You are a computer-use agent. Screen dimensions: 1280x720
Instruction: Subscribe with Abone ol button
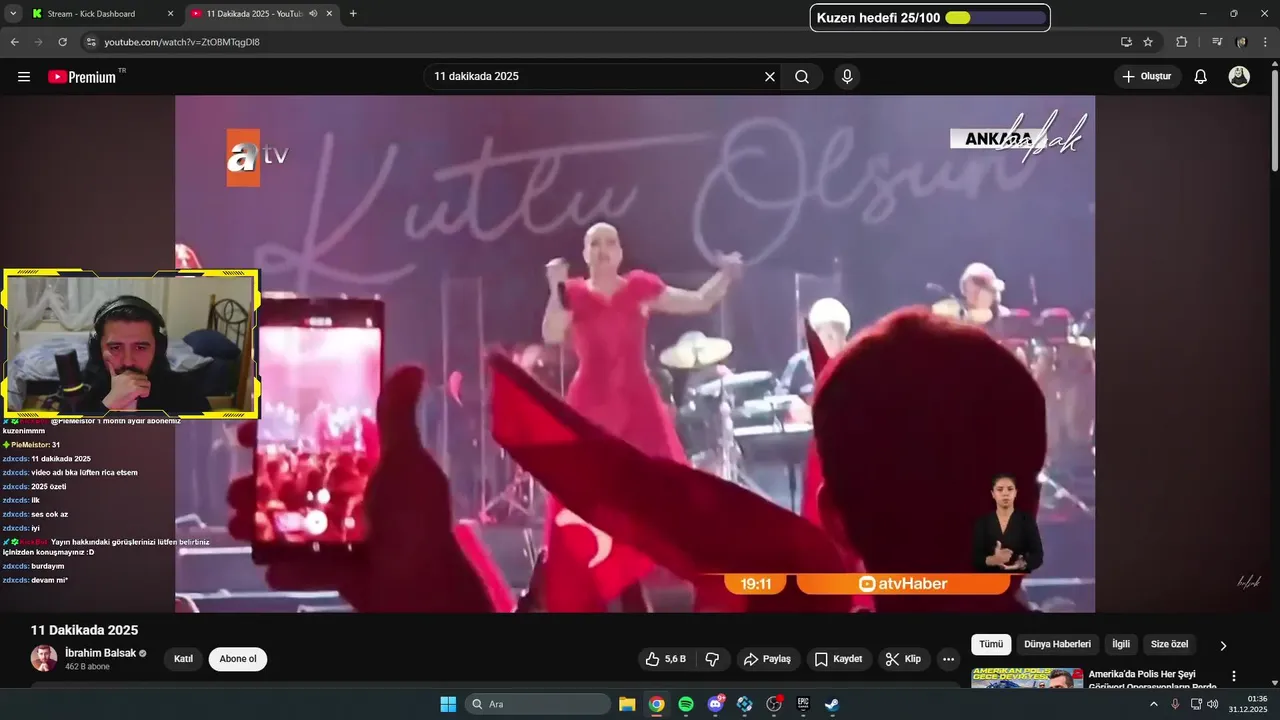[238, 659]
